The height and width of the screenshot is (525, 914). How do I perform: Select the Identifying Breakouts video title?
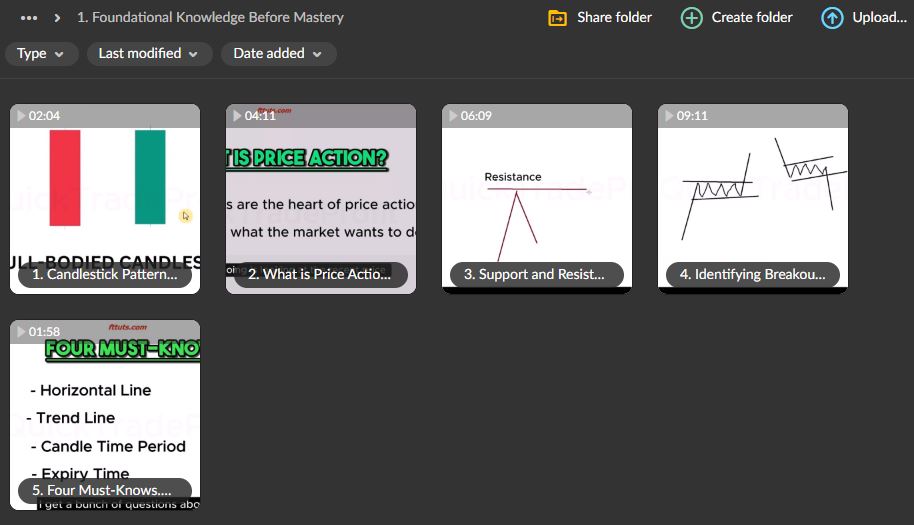pyautogui.click(x=752, y=275)
